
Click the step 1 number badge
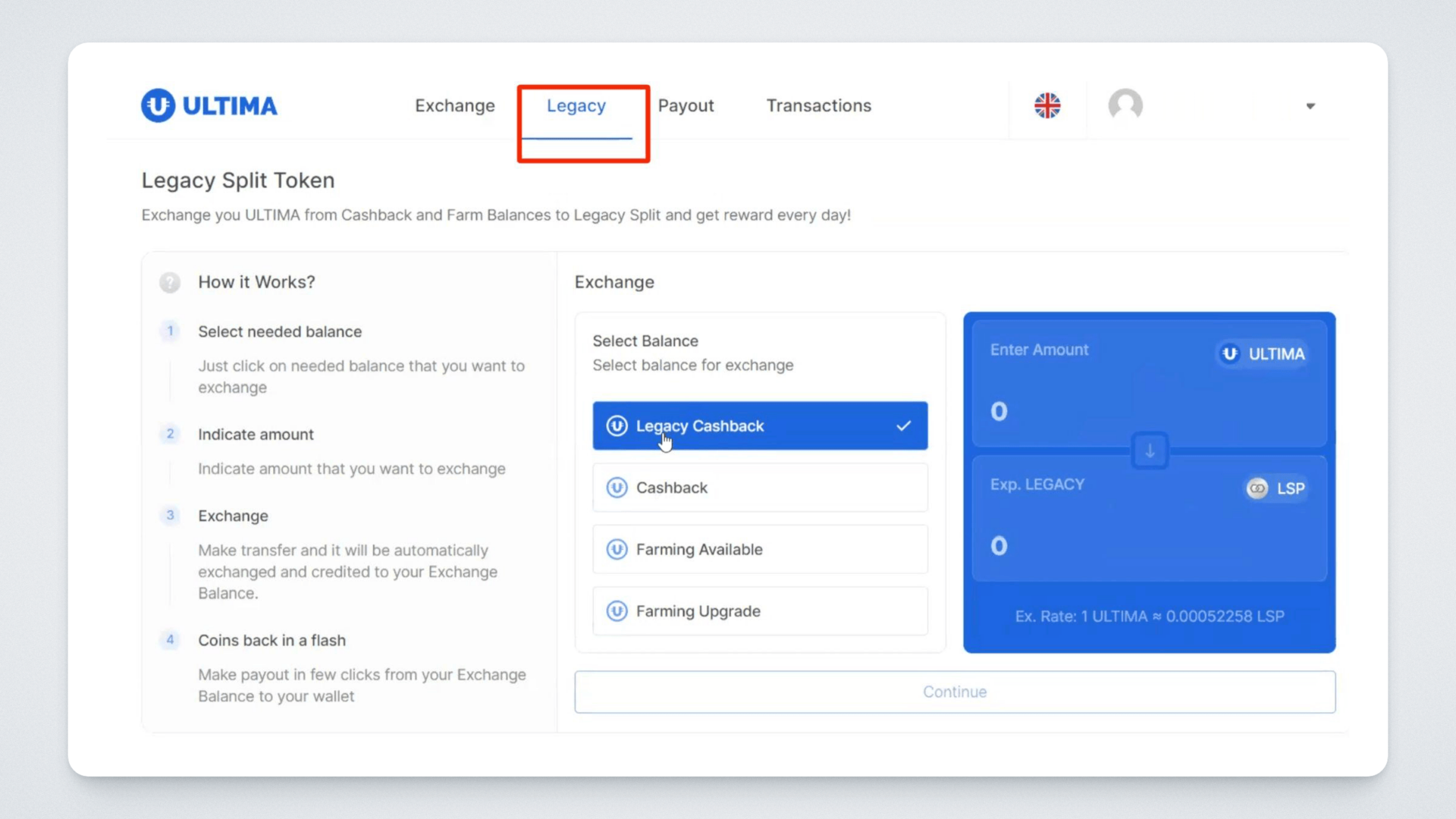tap(170, 331)
